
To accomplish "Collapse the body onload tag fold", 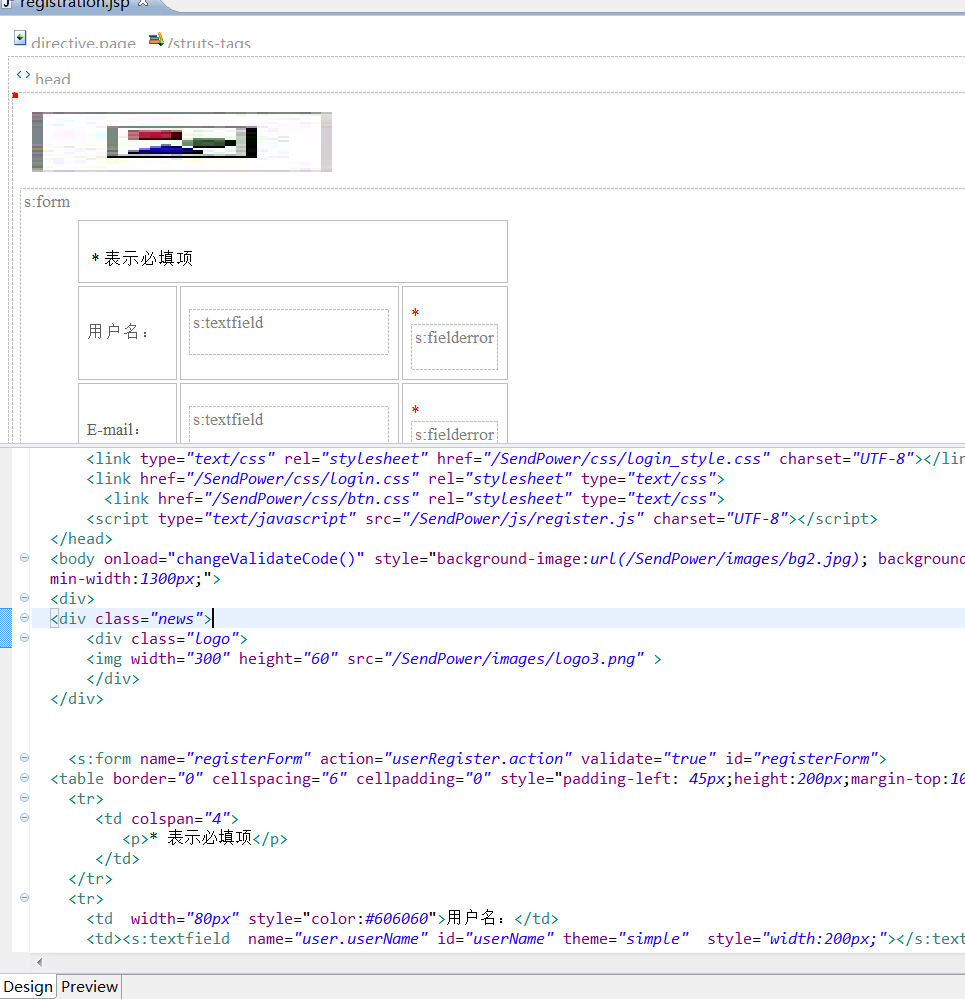I will click(x=24, y=558).
